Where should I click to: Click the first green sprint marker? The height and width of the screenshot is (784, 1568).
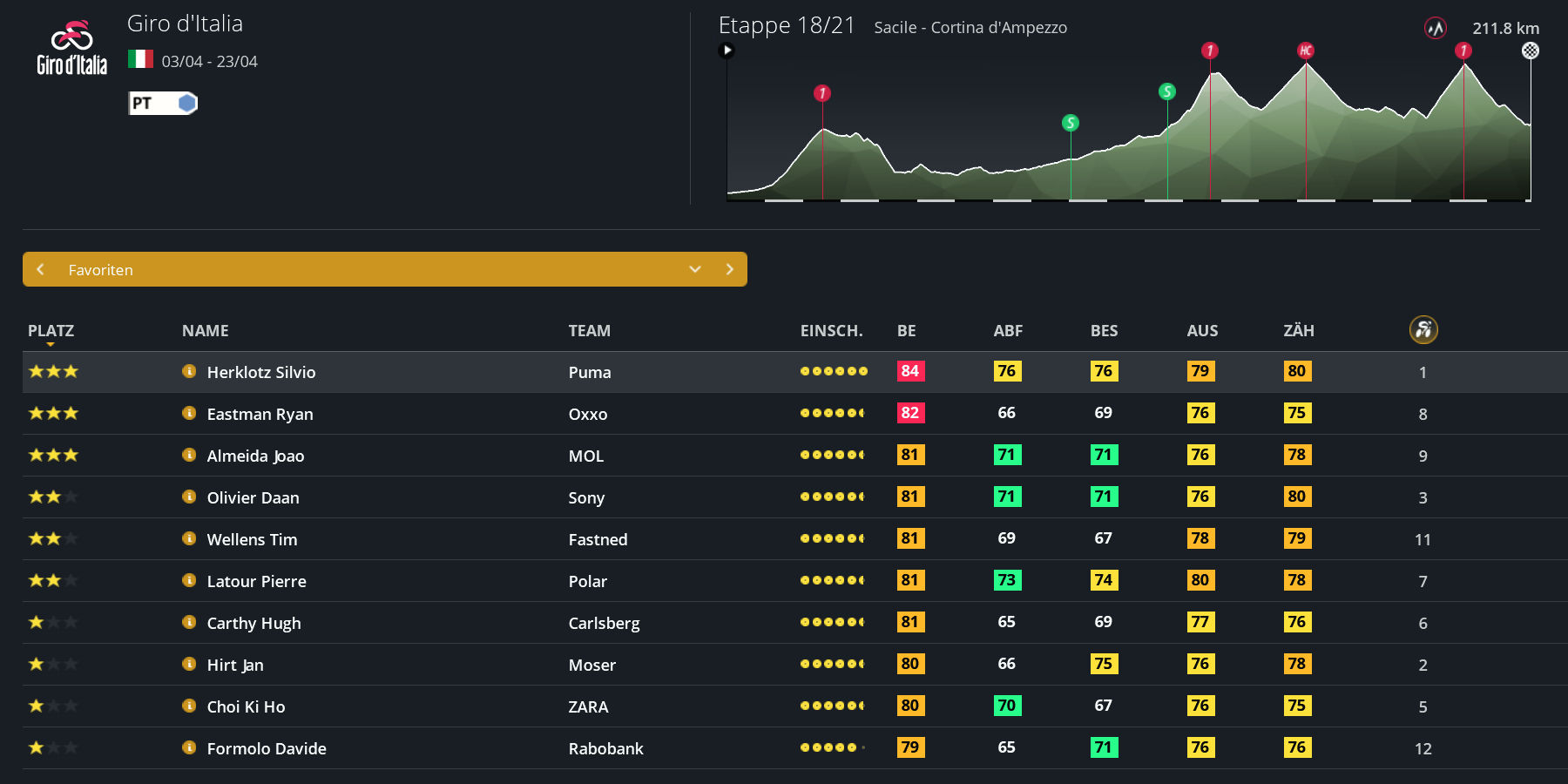(x=1070, y=123)
